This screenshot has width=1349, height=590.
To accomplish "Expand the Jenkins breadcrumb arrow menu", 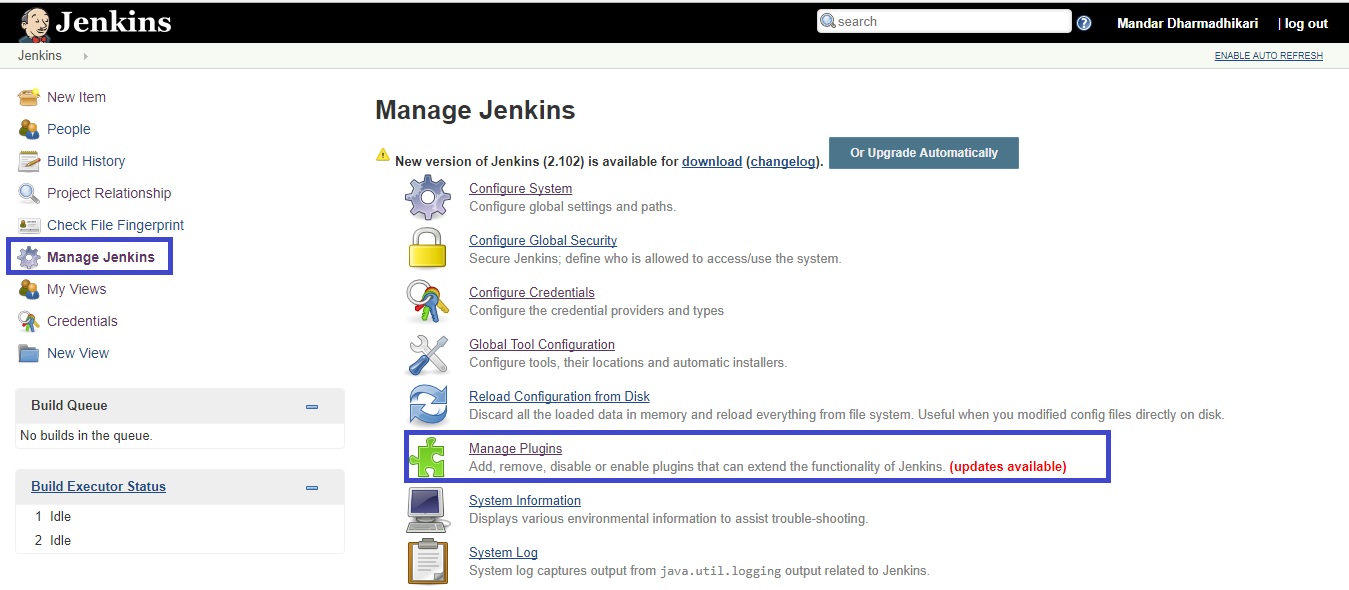I will 86,56.
